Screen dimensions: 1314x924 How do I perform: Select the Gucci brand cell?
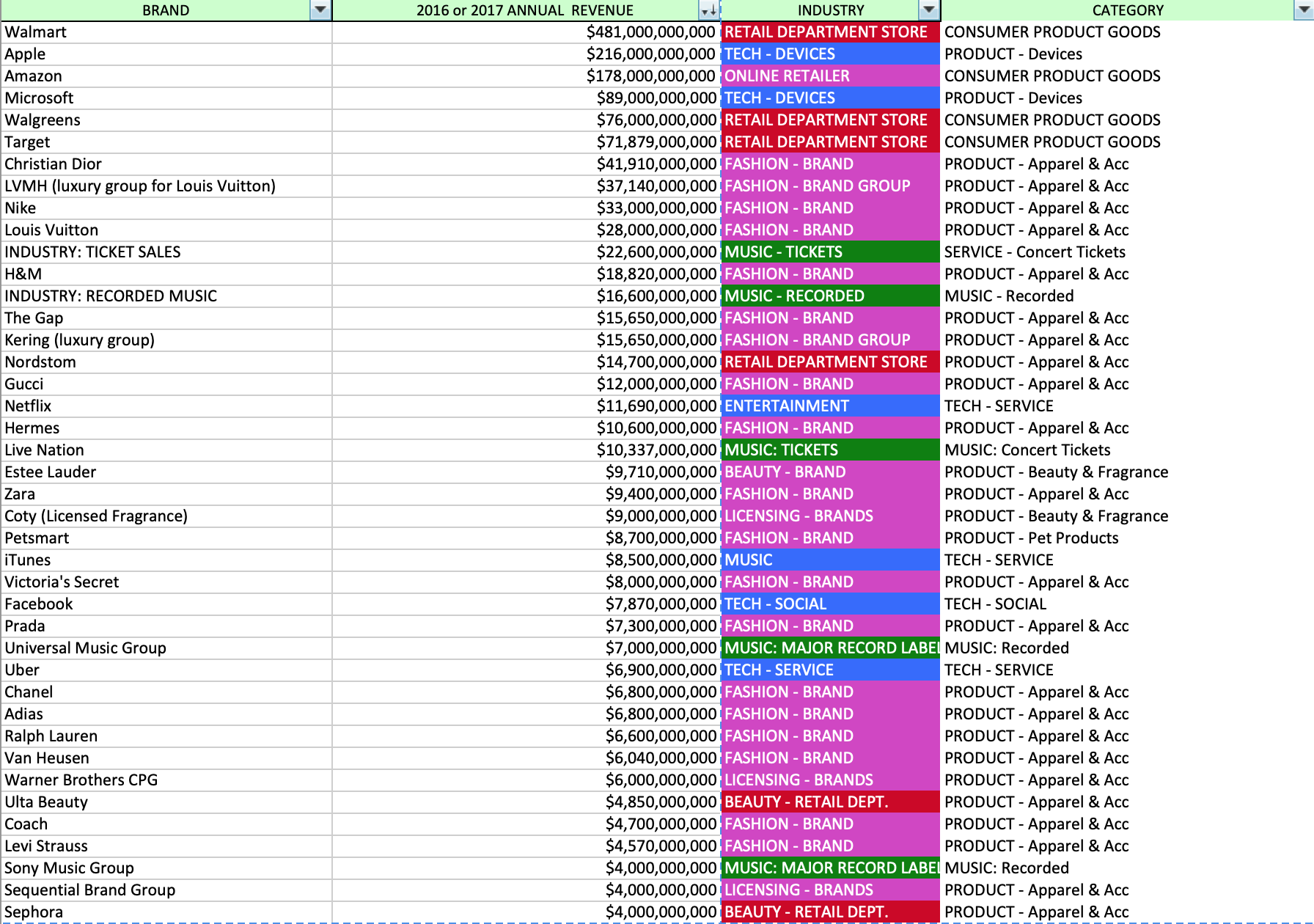pos(166,384)
